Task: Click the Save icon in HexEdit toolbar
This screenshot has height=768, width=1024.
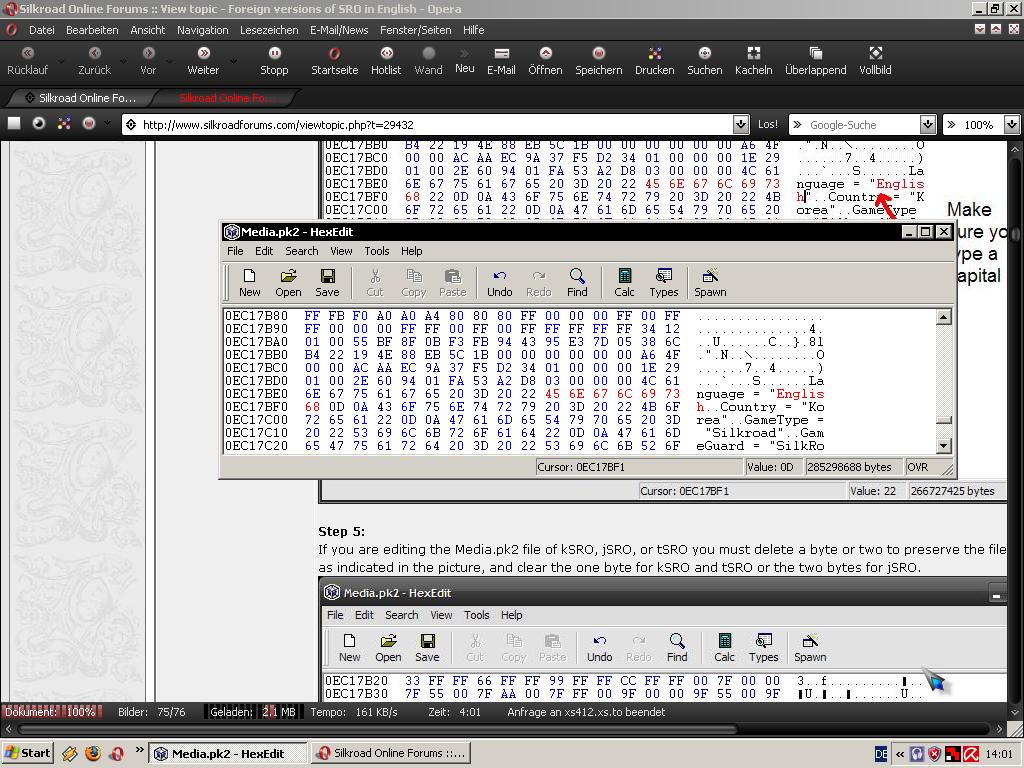Action: tap(327, 282)
